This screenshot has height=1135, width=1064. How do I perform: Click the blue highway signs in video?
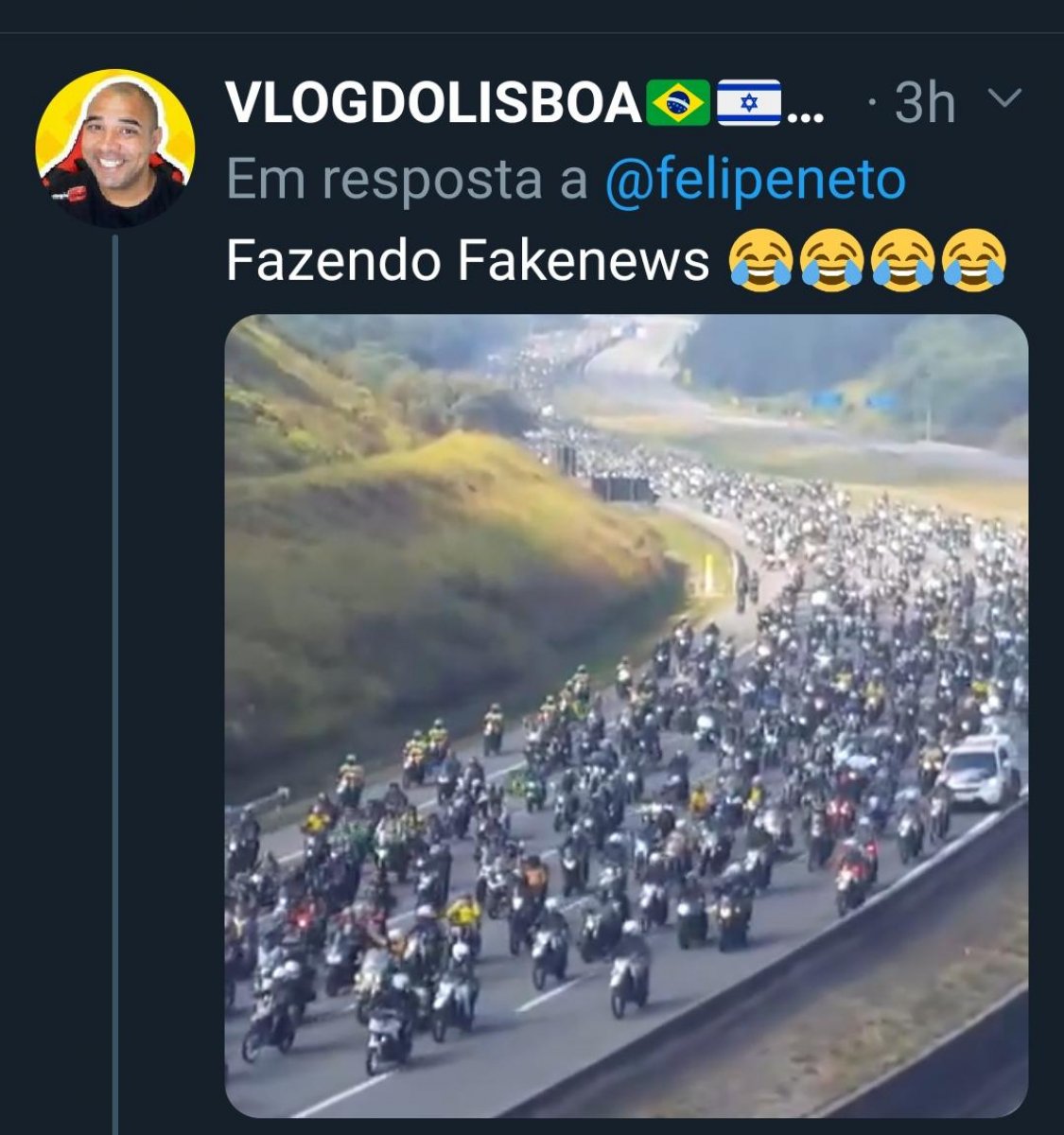[x=854, y=400]
